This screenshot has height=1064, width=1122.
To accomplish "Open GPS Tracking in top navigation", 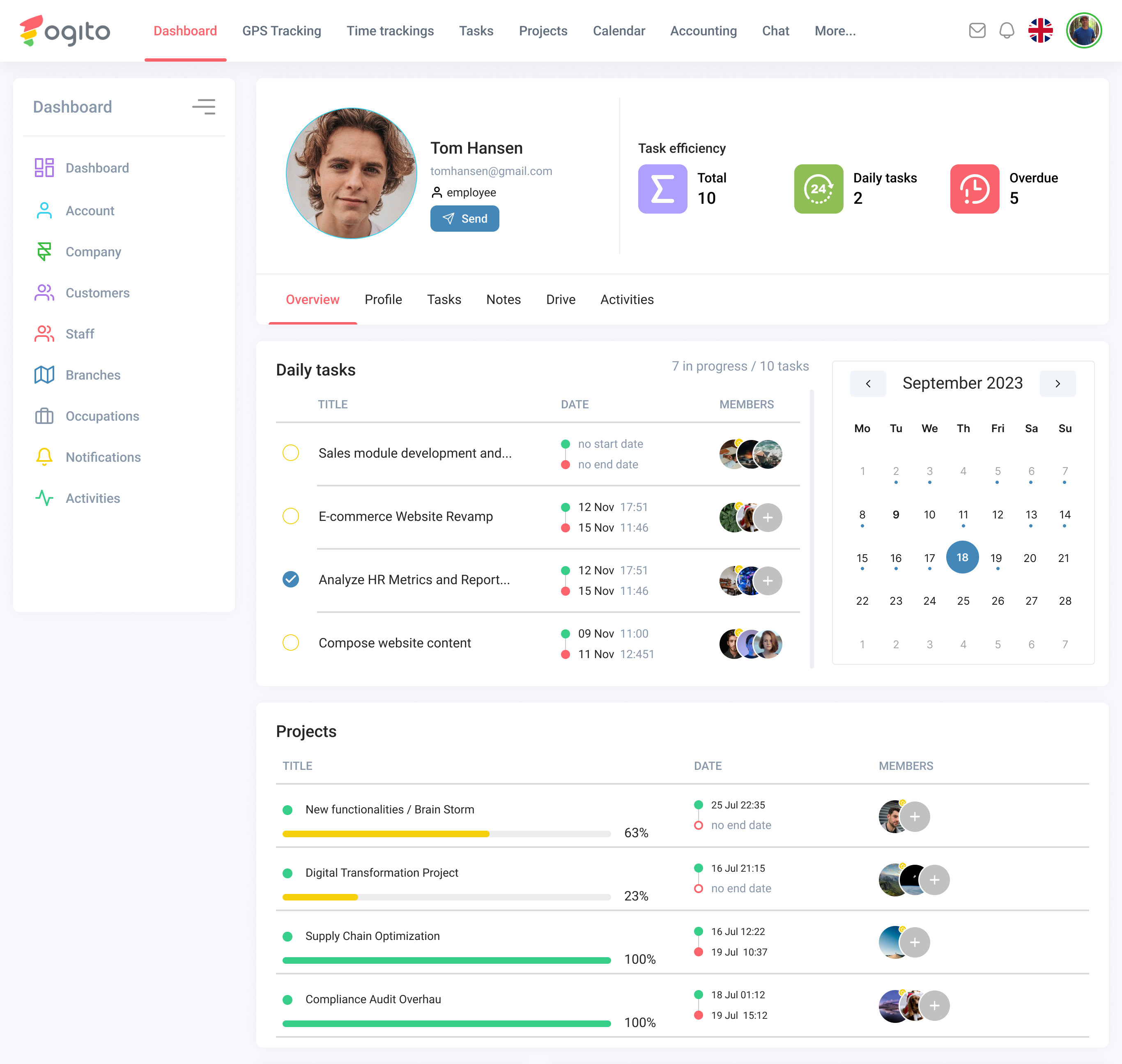I will (x=281, y=31).
